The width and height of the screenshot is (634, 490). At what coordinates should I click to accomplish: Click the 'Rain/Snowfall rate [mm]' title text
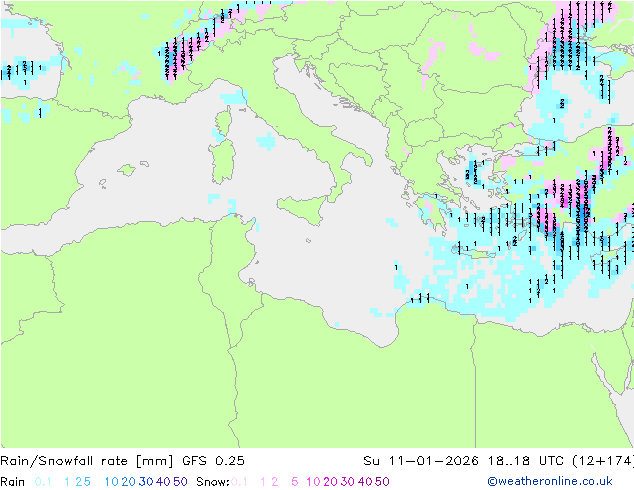pos(87,461)
